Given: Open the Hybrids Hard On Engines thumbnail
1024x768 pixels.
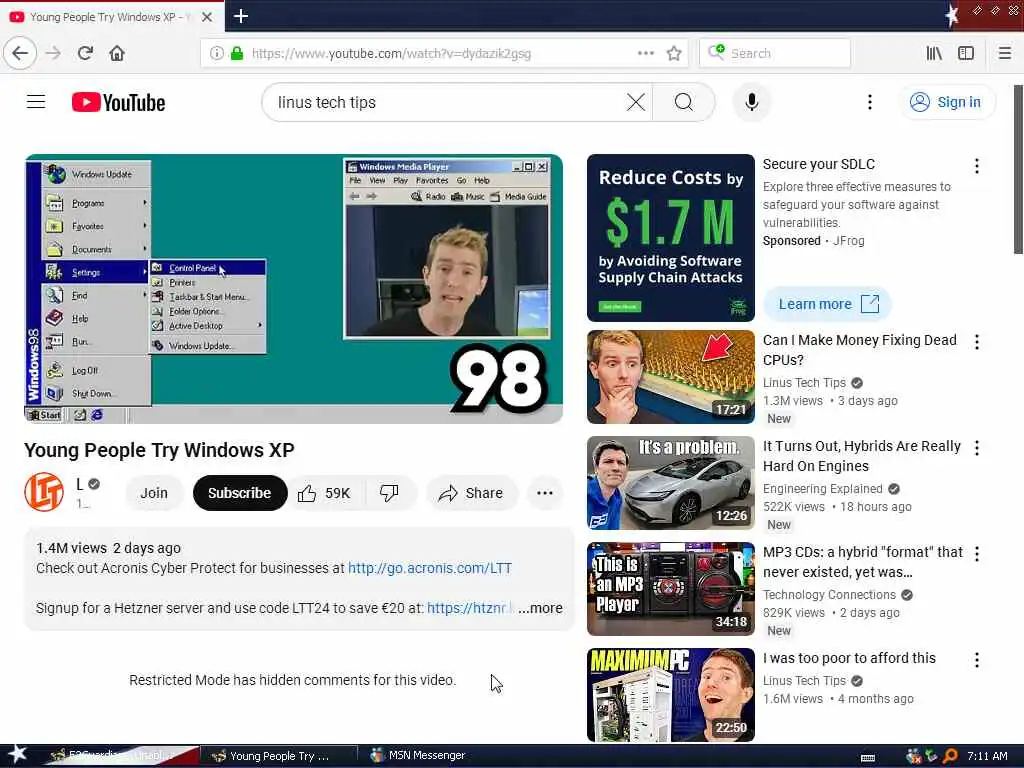Looking at the screenshot, I should pos(671,483).
